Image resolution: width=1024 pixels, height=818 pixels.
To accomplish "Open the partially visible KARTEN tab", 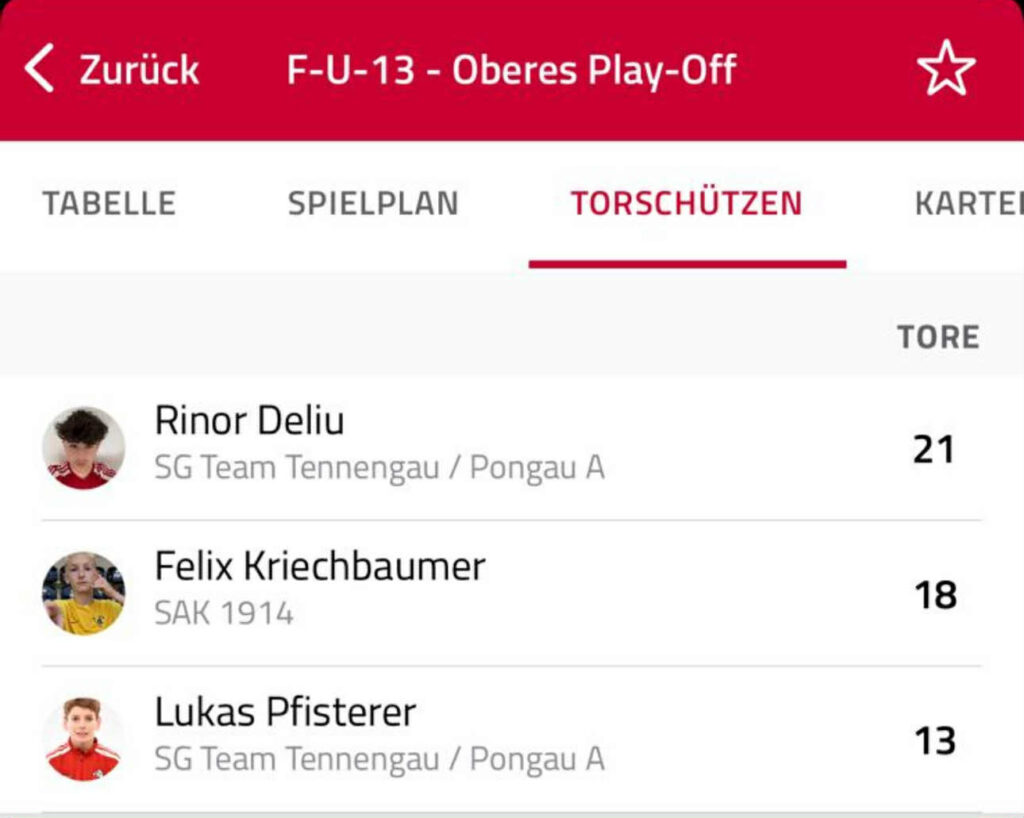I will click(969, 203).
